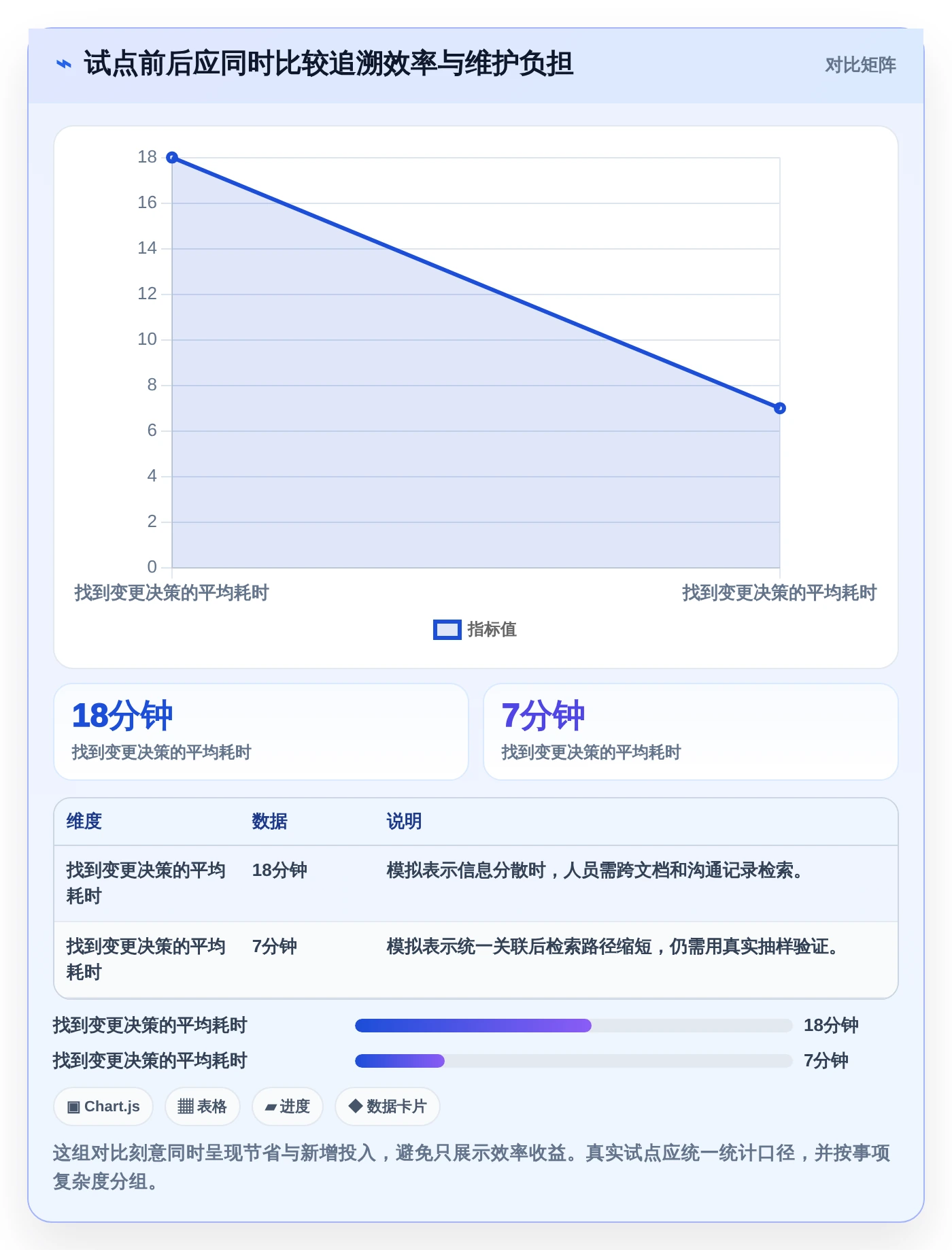This screenshot has width=952, height=1250.
Task: Select the 表格 chip
Action: [x=203, y=1107]
